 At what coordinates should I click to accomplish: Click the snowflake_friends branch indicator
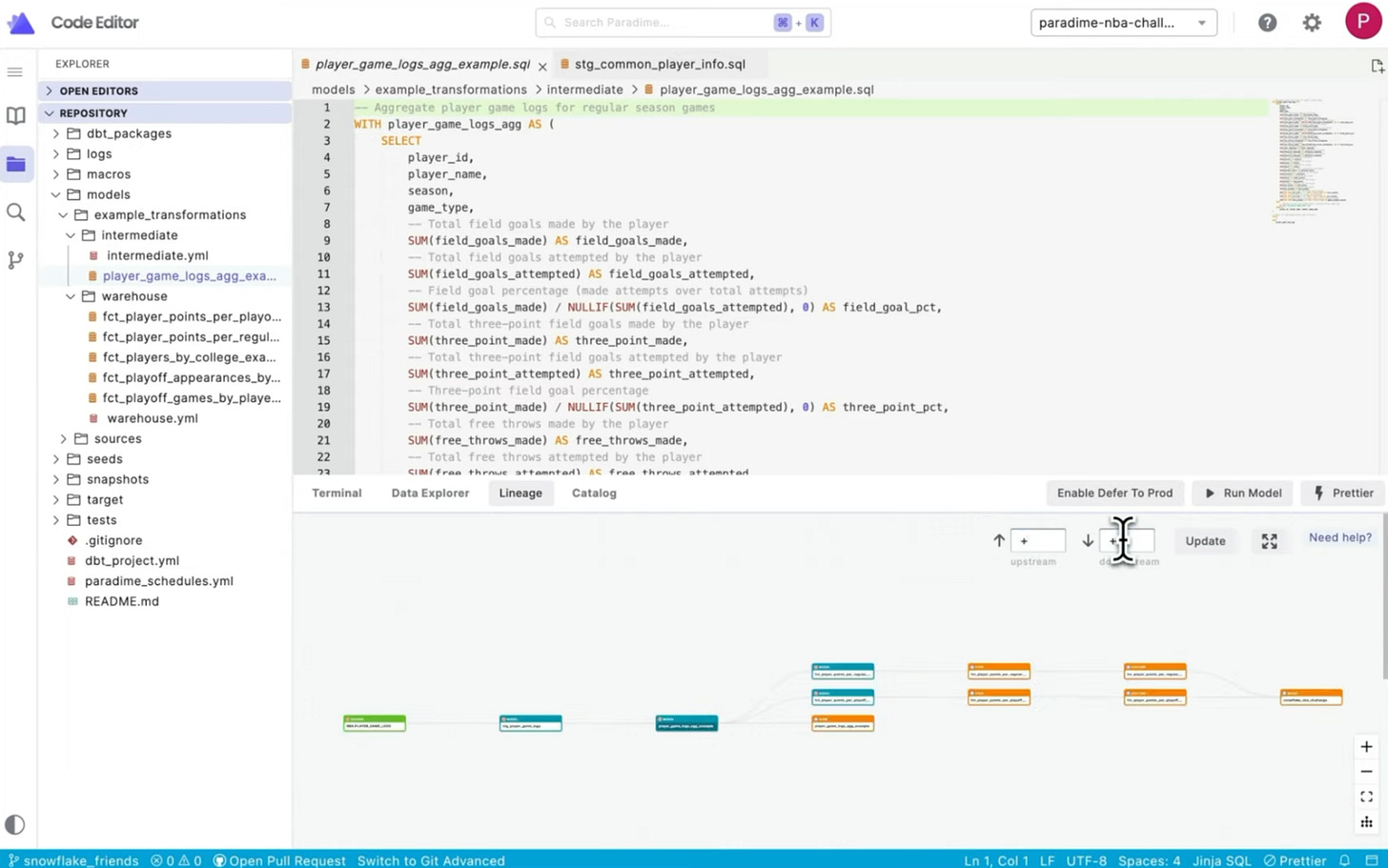[73, 860]
